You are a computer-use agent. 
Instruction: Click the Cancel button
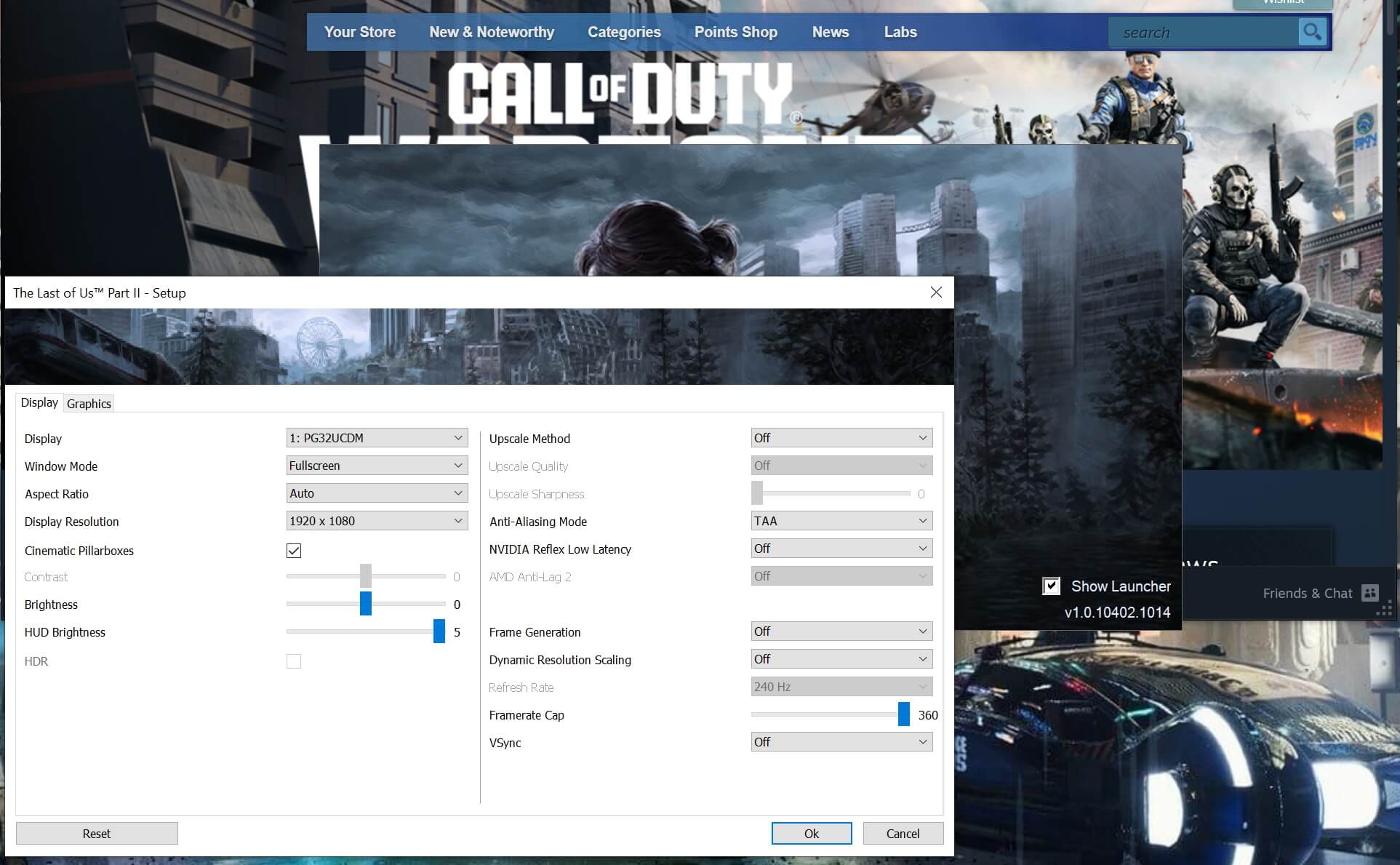tap(903, 834)
